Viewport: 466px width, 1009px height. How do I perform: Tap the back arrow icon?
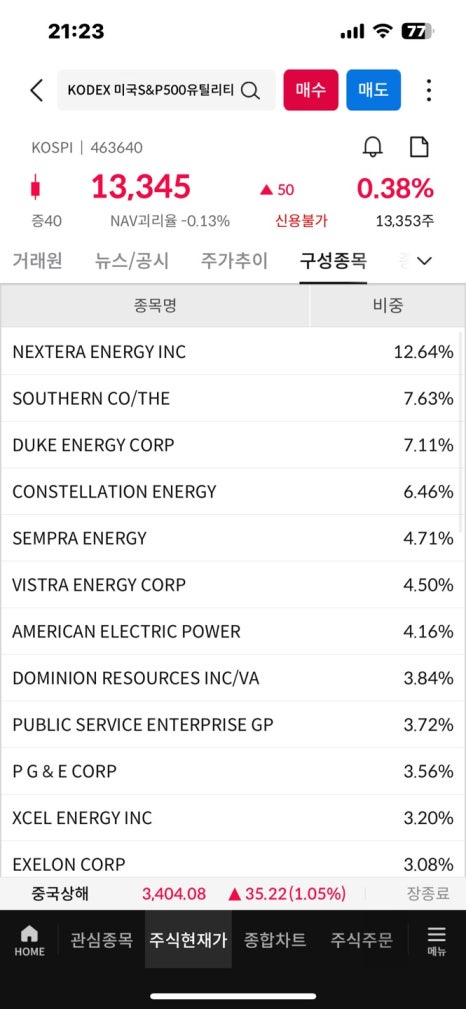[37, 91]
